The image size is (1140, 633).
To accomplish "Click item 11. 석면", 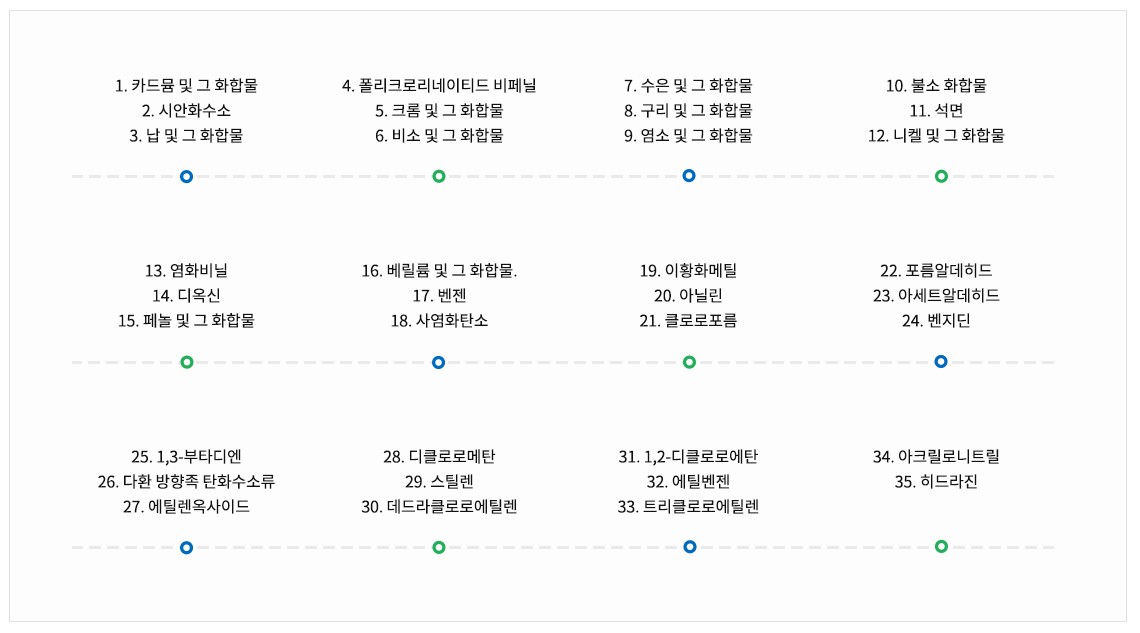I will coord(936,110).
